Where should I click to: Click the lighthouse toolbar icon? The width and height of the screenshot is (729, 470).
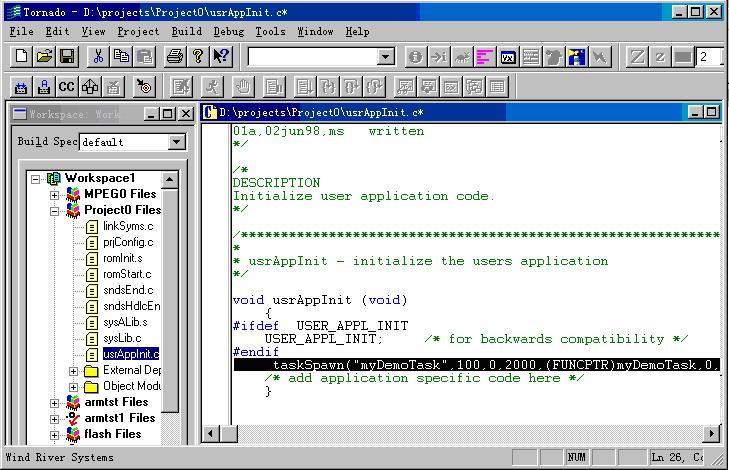pos(577,57)
